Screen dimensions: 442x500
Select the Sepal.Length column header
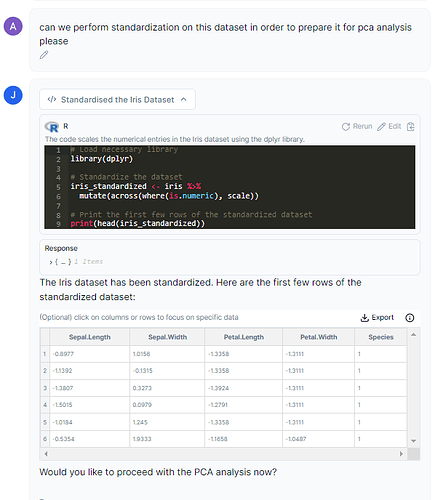tap(90, 337)
